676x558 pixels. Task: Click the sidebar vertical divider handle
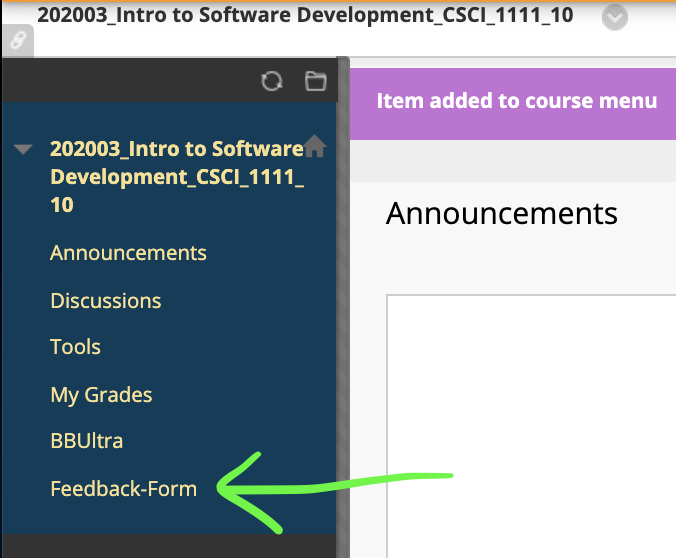343,300
